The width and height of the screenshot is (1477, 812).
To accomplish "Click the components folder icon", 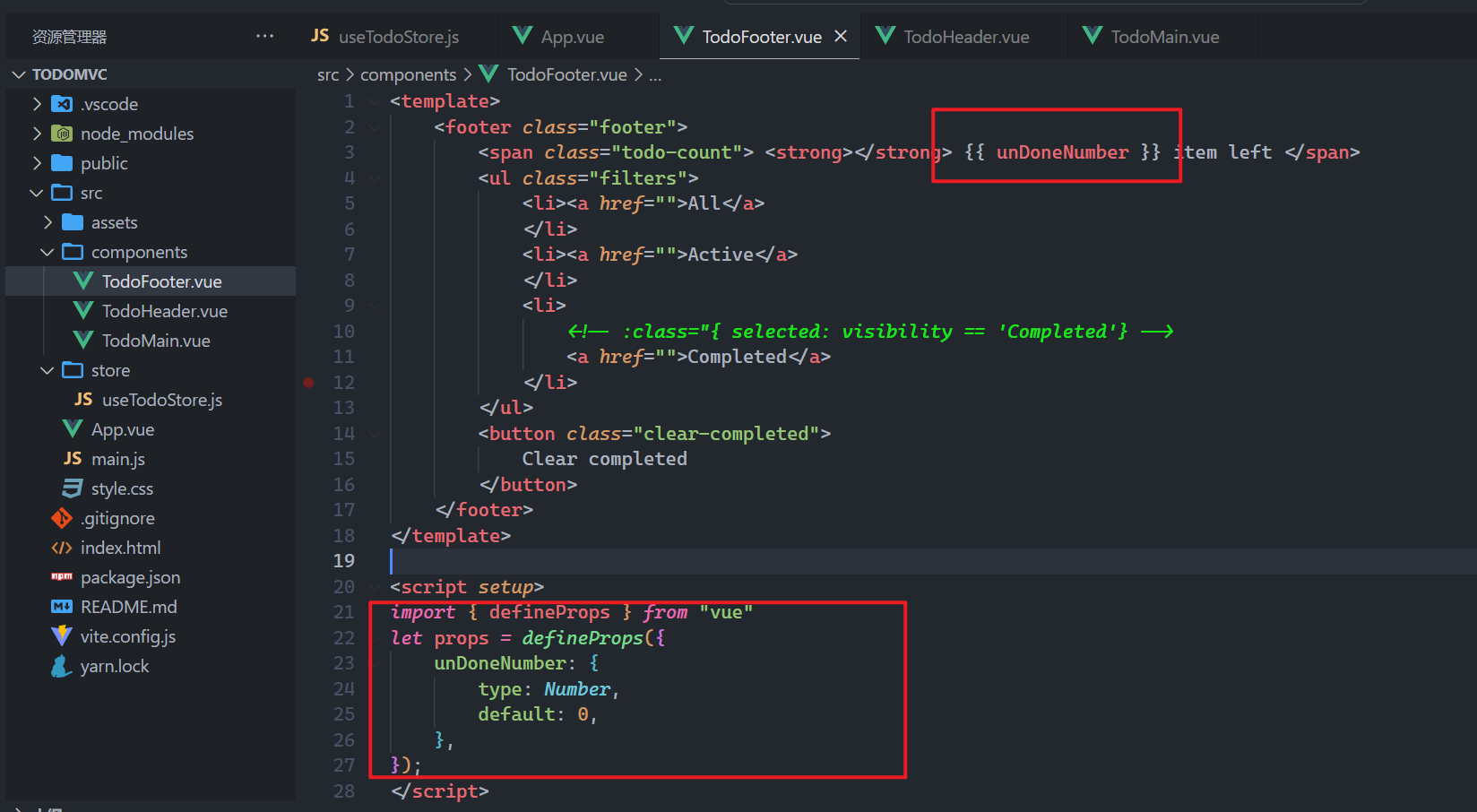I will click(x=73, y=252).
